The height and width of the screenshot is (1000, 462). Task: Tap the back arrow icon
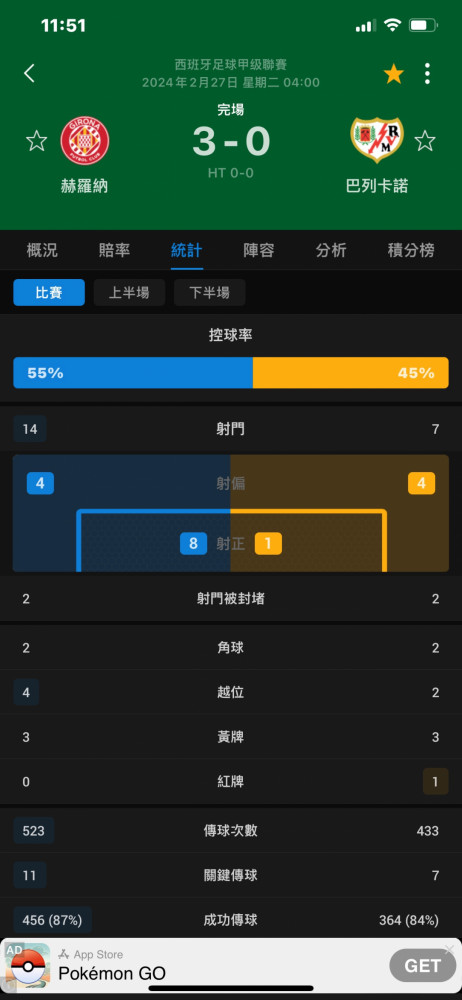pyautogui.click(x=29, y=73)
